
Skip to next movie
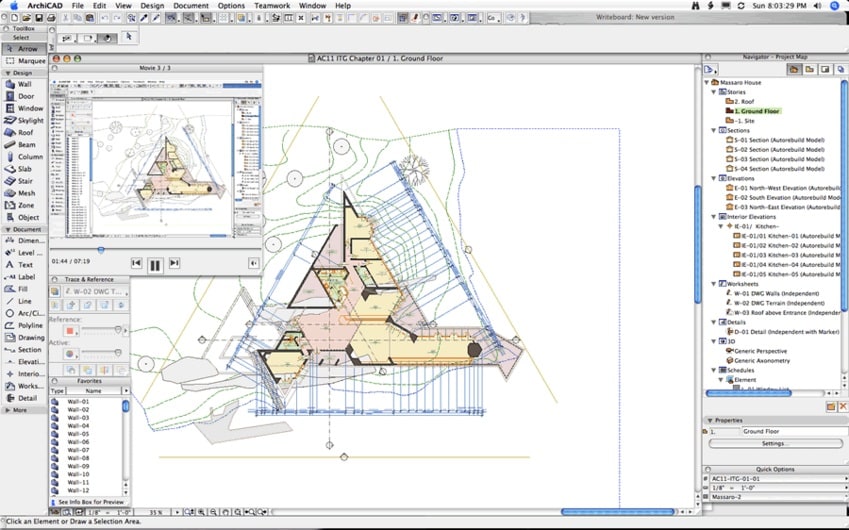[x=174, y=263]
